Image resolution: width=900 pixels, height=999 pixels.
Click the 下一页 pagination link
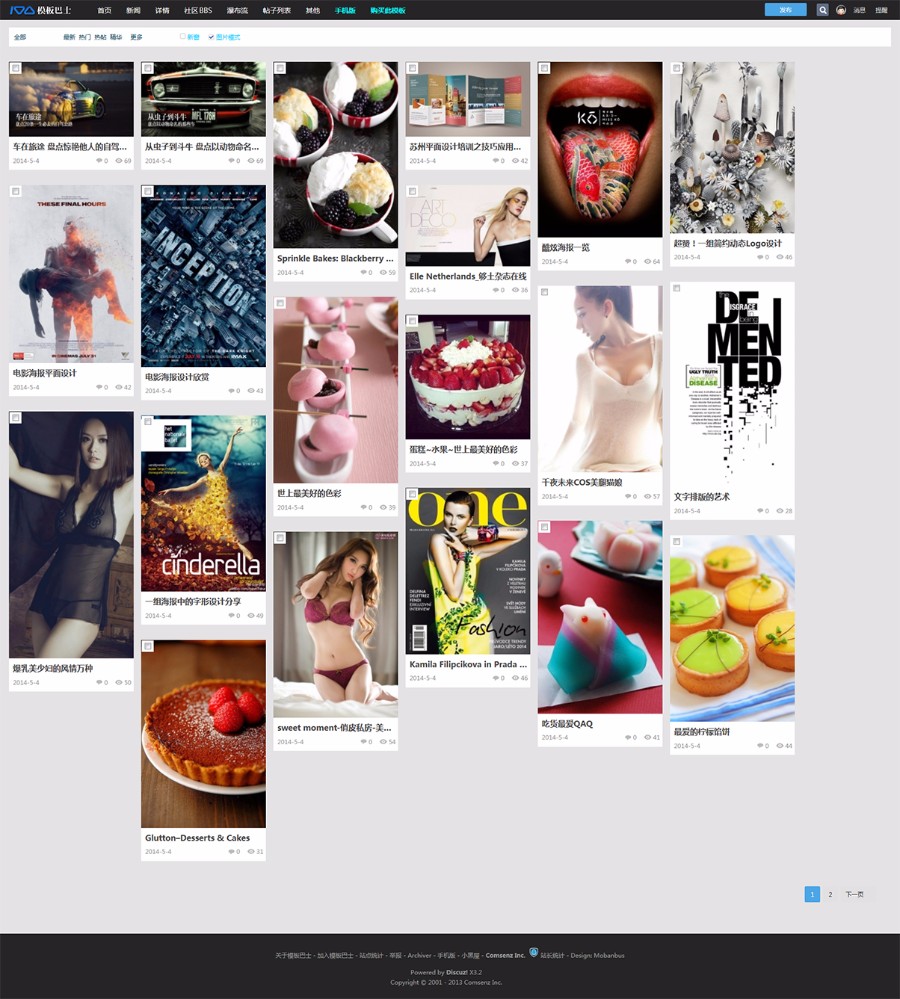(854, 895)
